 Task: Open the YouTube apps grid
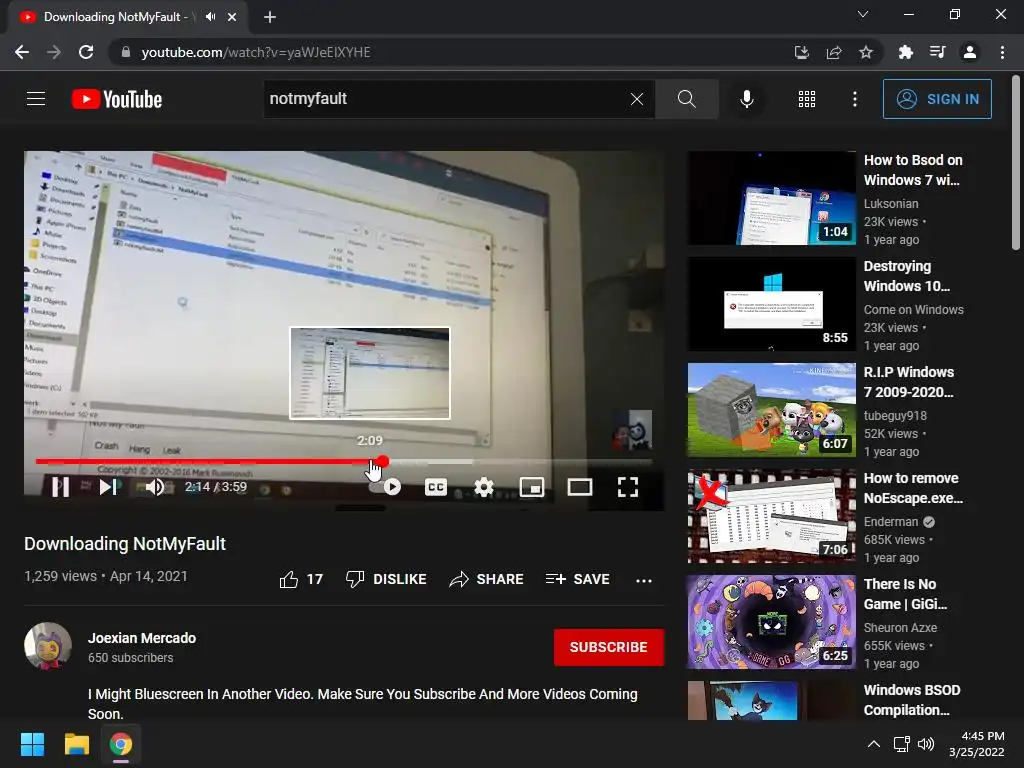coord(807,99)
